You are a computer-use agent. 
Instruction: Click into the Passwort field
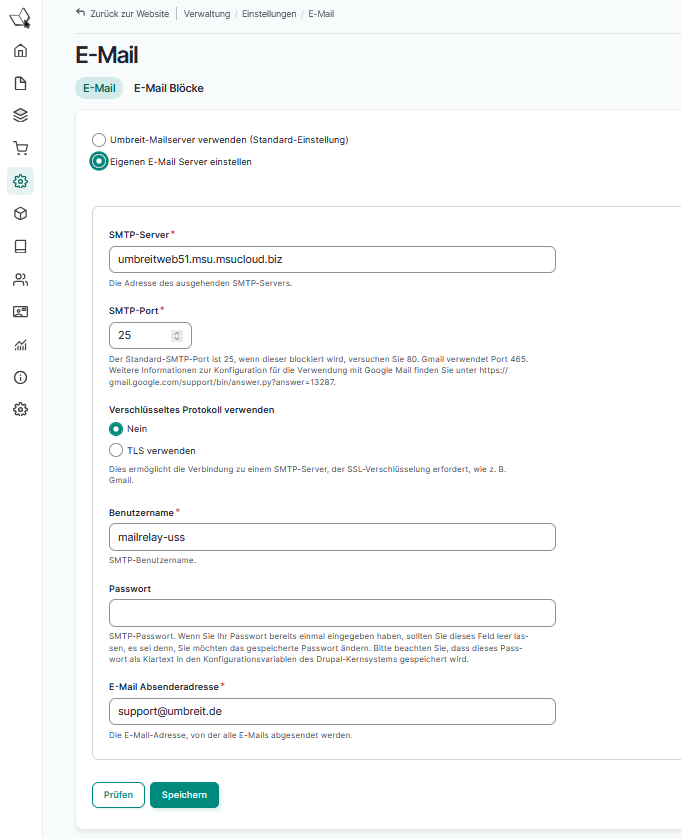(331, 613)
